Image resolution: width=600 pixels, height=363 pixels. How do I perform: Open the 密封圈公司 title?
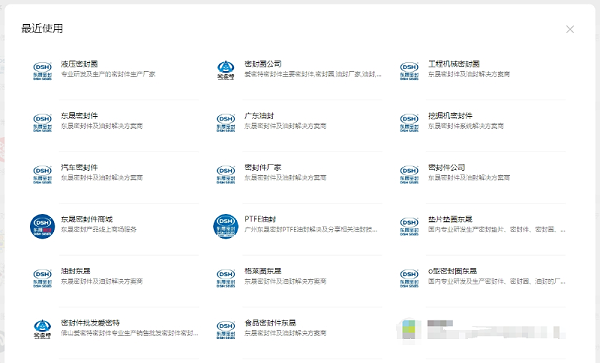pos(263,64)
